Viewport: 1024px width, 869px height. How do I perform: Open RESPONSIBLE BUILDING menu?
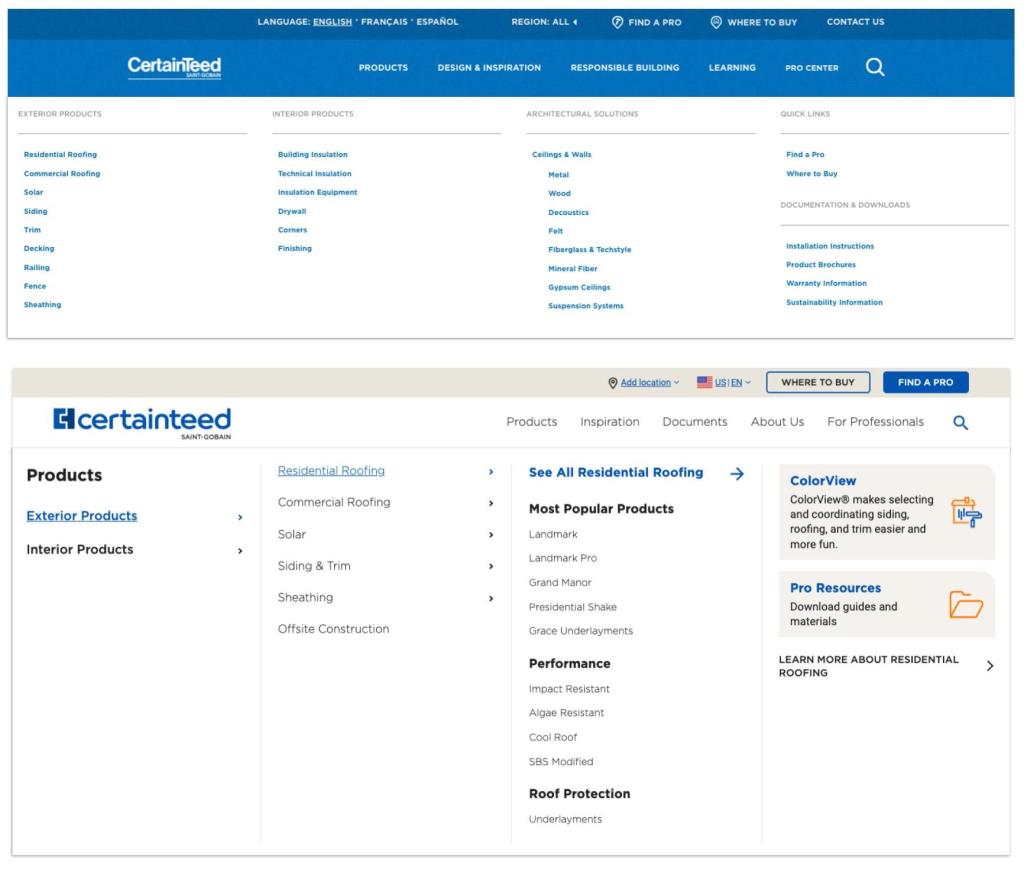pos(624,67)
